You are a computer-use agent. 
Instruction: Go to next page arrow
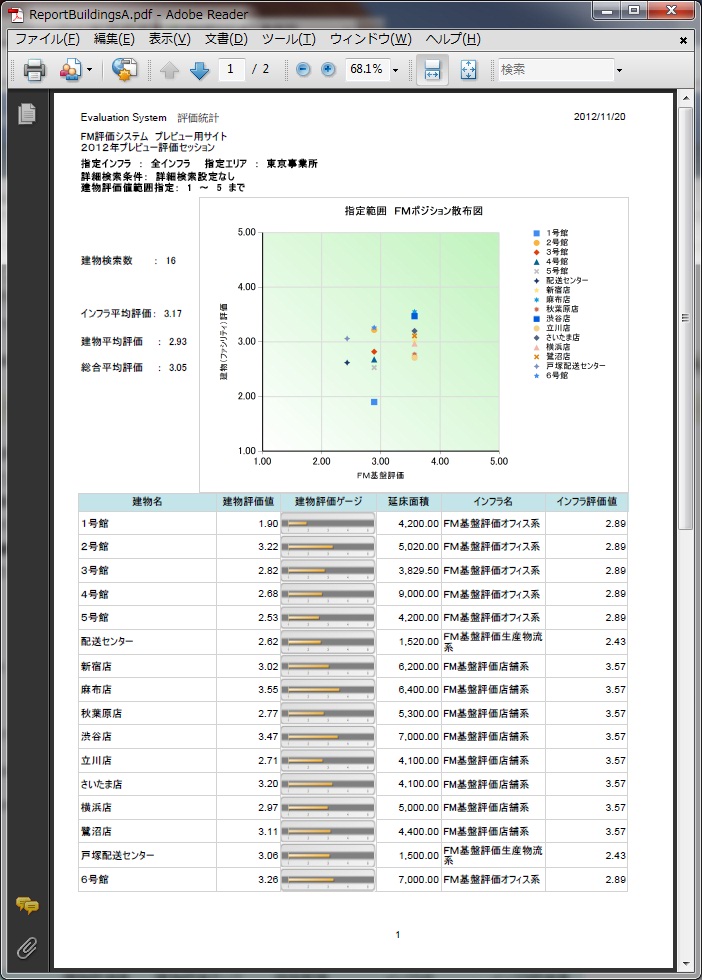[x=199, y=70]
